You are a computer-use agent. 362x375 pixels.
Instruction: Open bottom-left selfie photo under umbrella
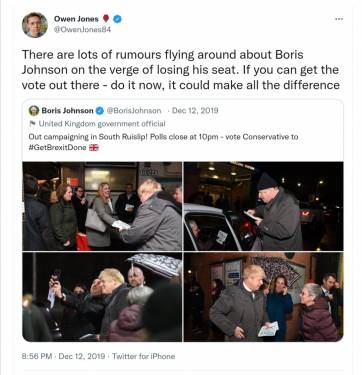(102, 297)
